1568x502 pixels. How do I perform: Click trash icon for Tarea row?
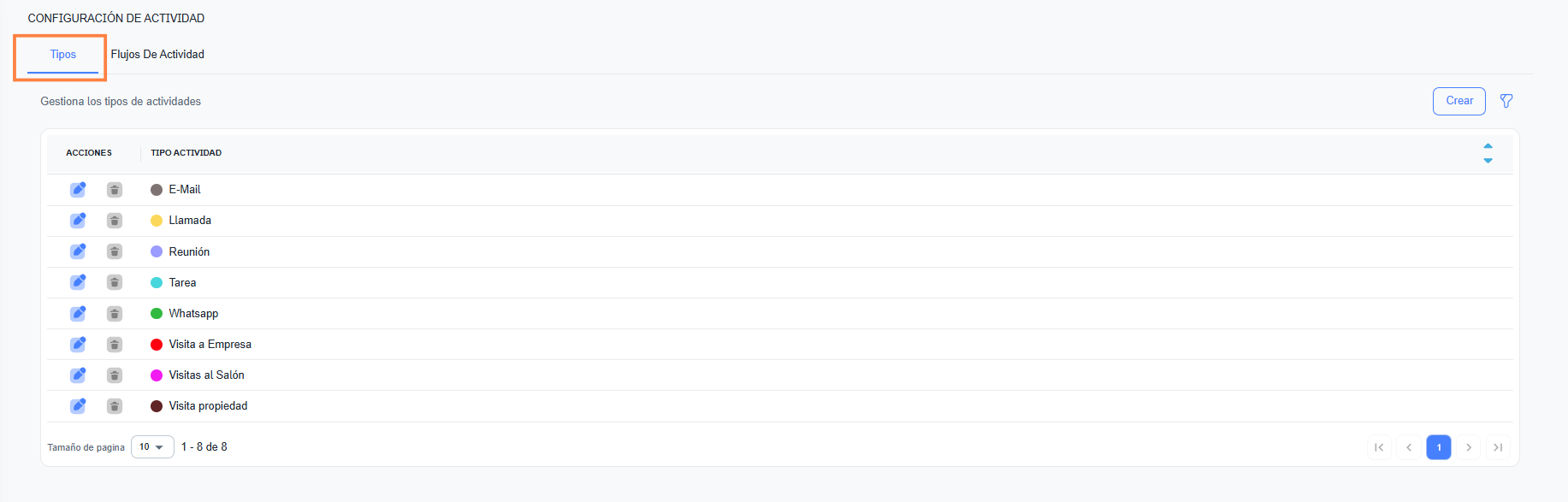click(x=115, y=282)
